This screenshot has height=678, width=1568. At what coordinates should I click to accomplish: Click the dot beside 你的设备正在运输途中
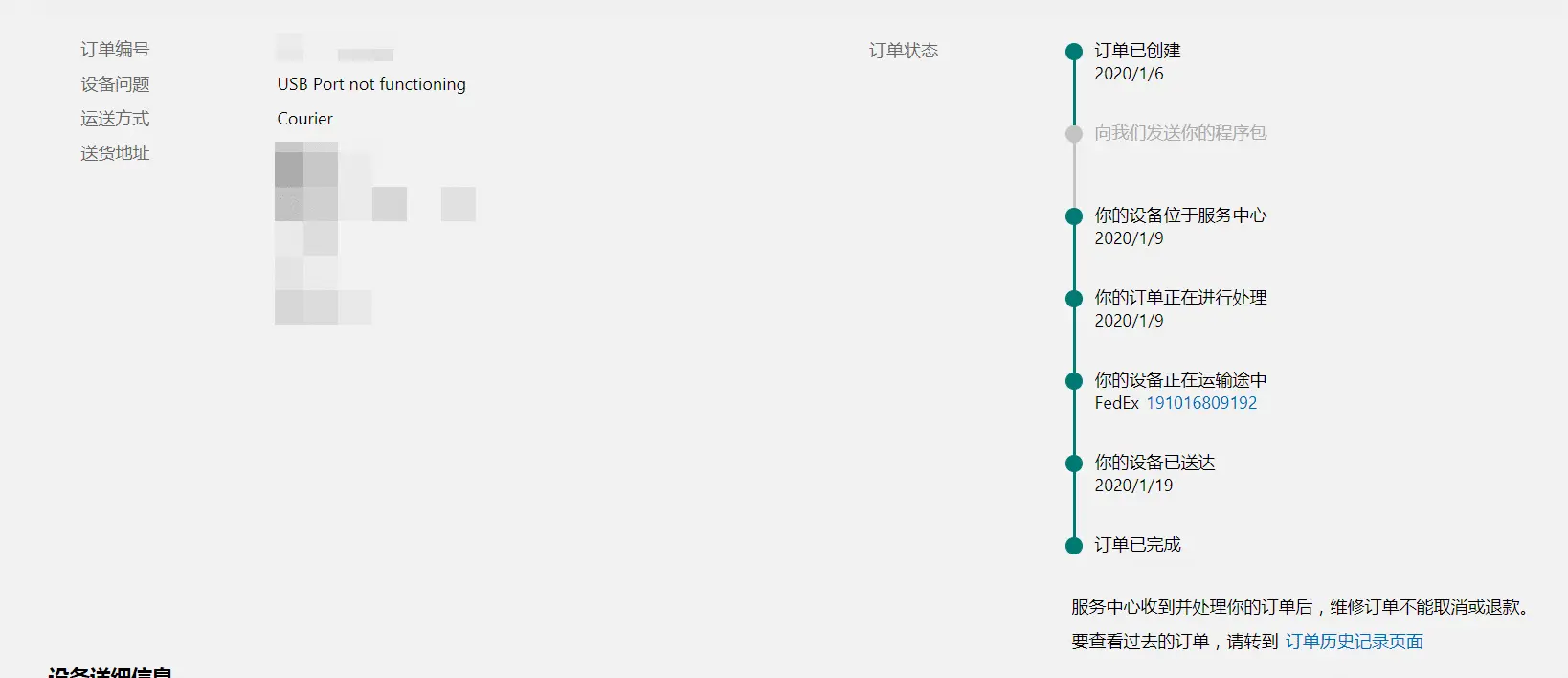pyautogui.click(x=1074, y=381)
